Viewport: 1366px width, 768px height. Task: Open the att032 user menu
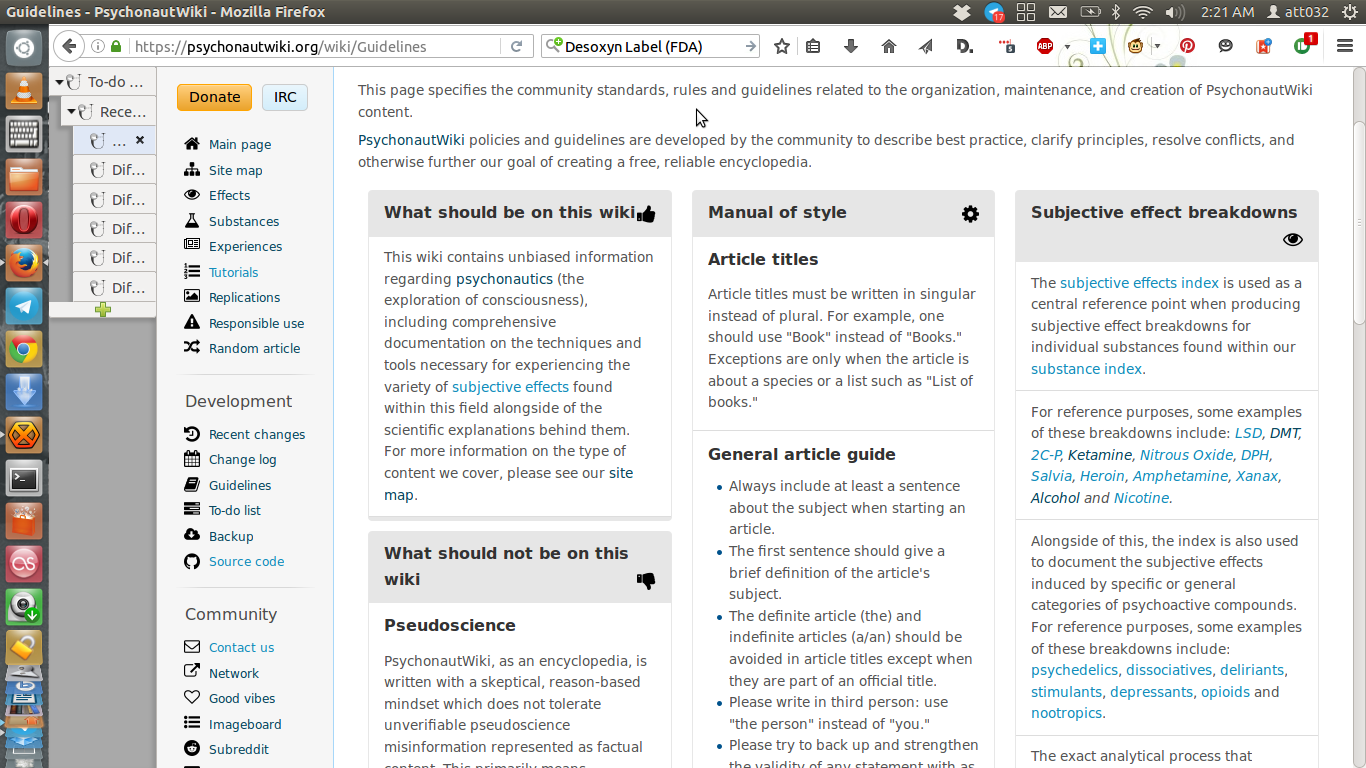[1297, 12]
